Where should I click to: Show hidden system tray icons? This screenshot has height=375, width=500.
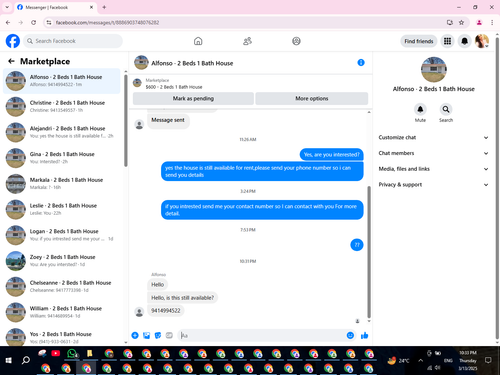(421, 360)
